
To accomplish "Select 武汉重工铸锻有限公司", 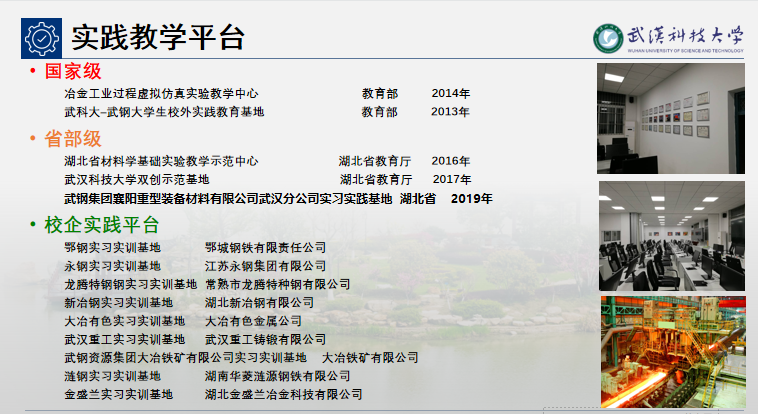I will pos(265,340).
